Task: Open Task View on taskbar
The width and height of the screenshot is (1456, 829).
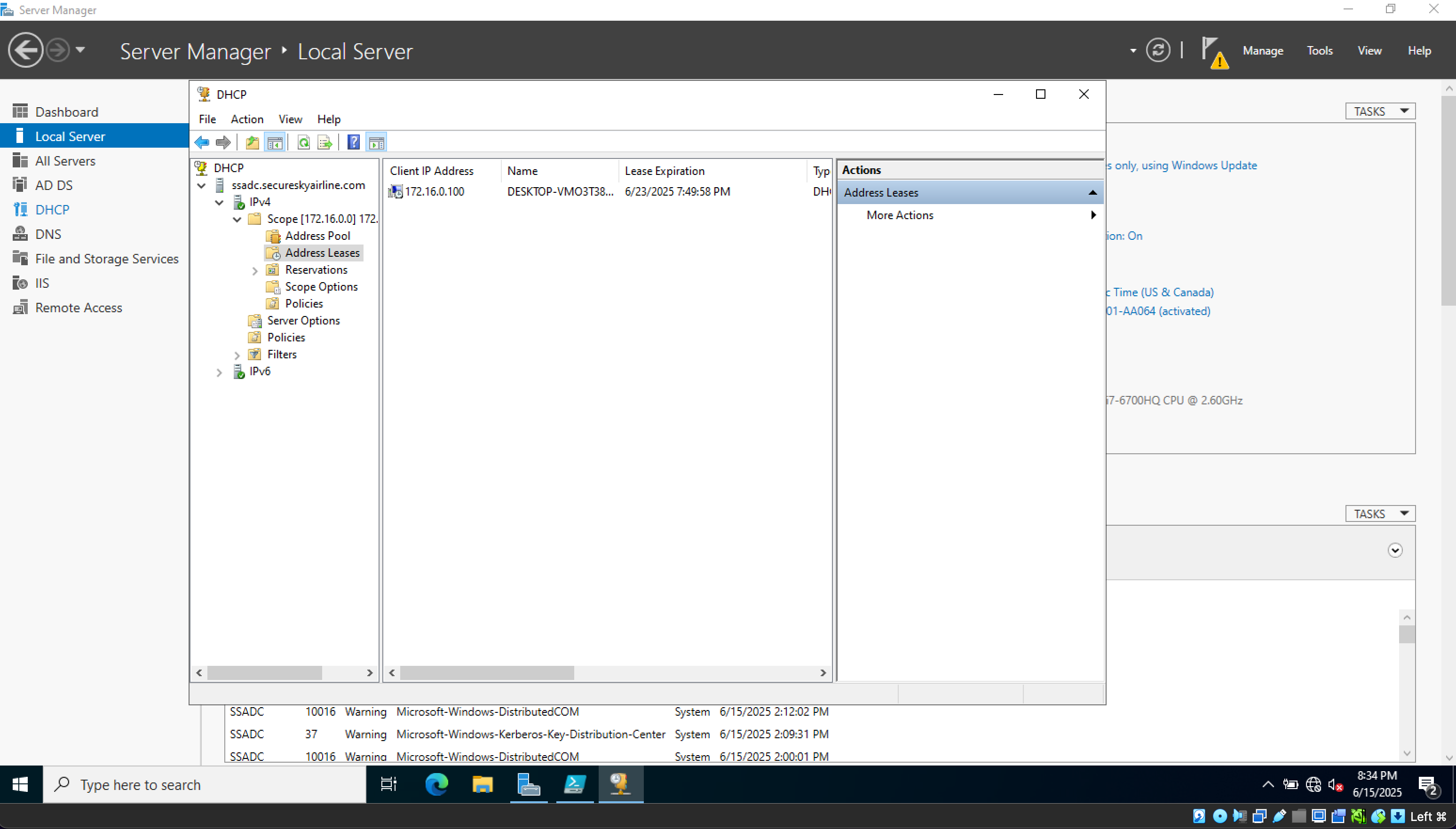Action: point(389,785)
